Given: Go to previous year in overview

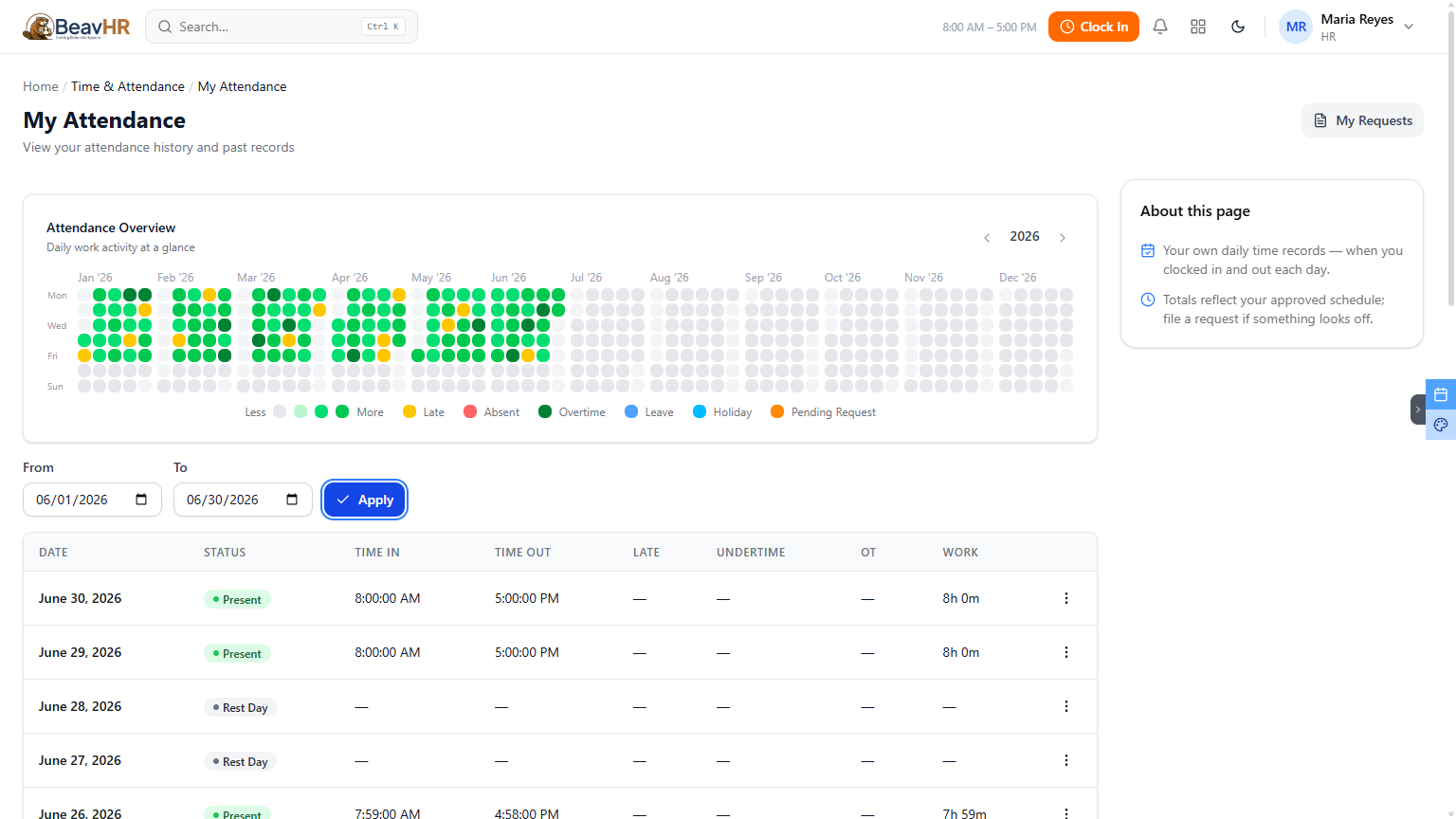Looking at the screenshot, I should [x=987, y=238].
